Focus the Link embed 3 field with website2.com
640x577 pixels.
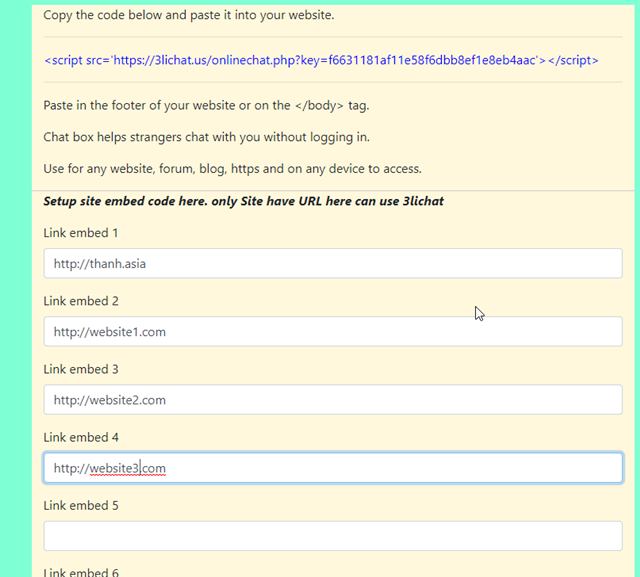click(333, 399)
